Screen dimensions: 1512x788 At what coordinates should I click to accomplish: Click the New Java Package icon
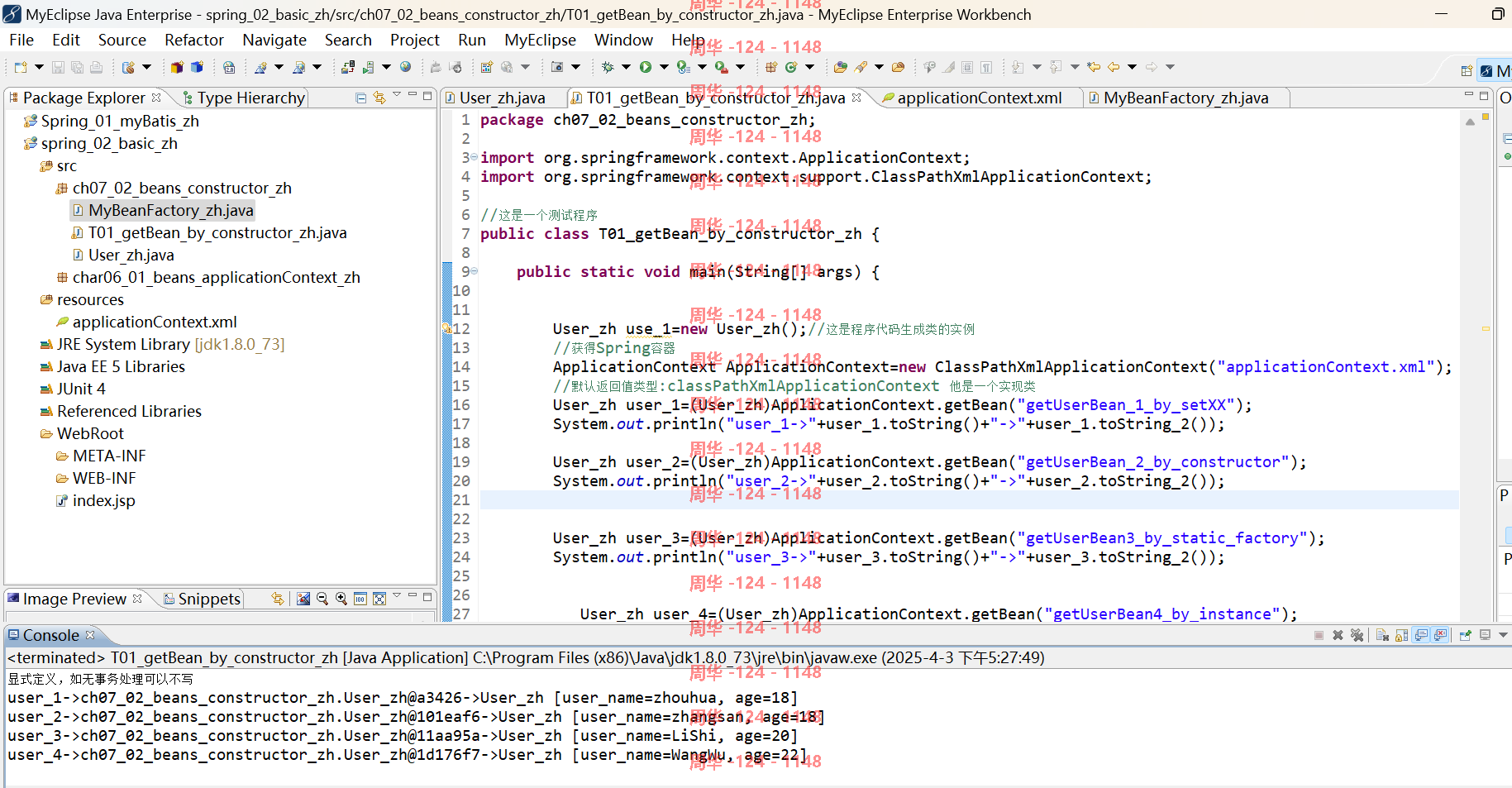click(x=771, y=67)
